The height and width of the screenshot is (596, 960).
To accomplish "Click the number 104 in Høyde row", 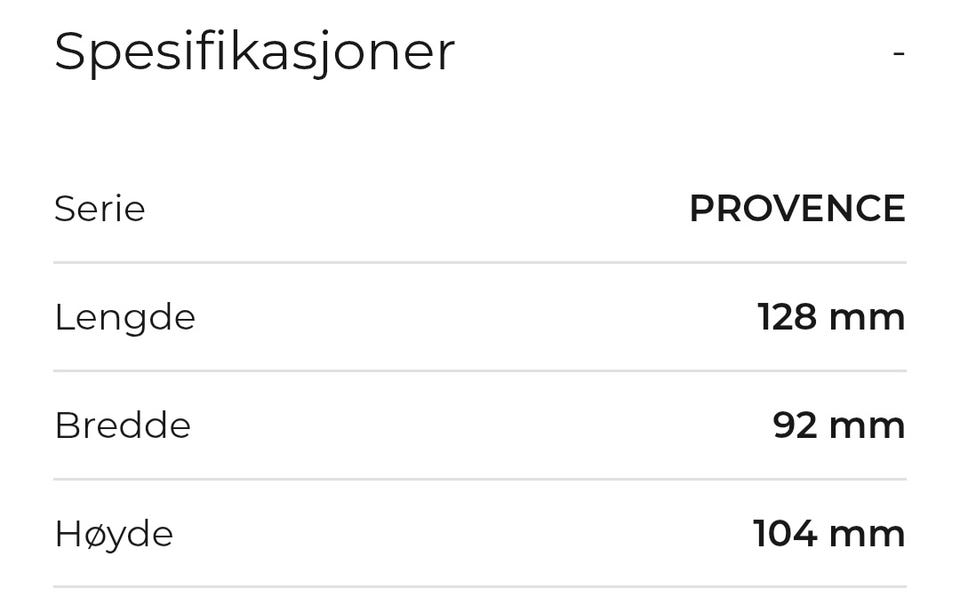I will 784,534.
